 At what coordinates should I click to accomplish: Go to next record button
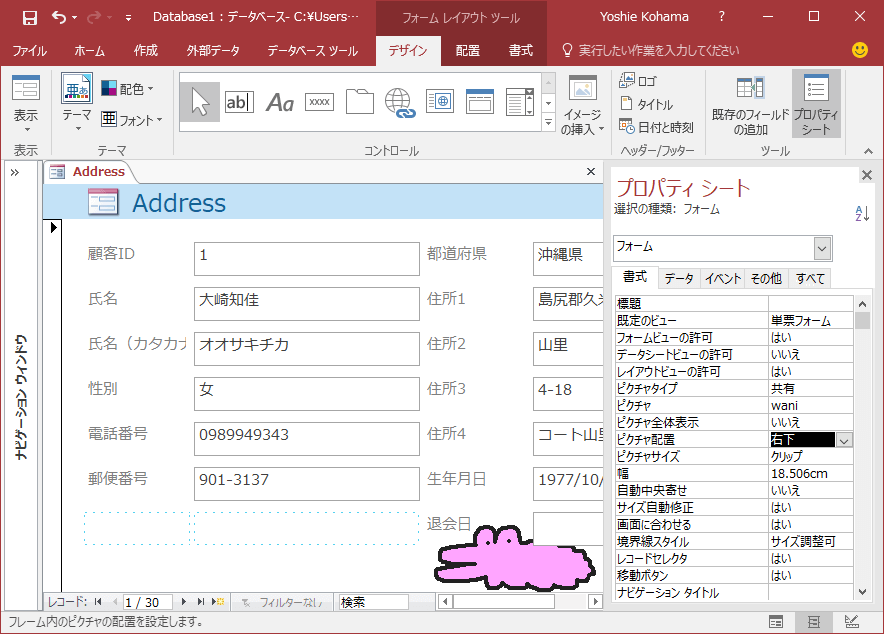(x=183, y=602)
